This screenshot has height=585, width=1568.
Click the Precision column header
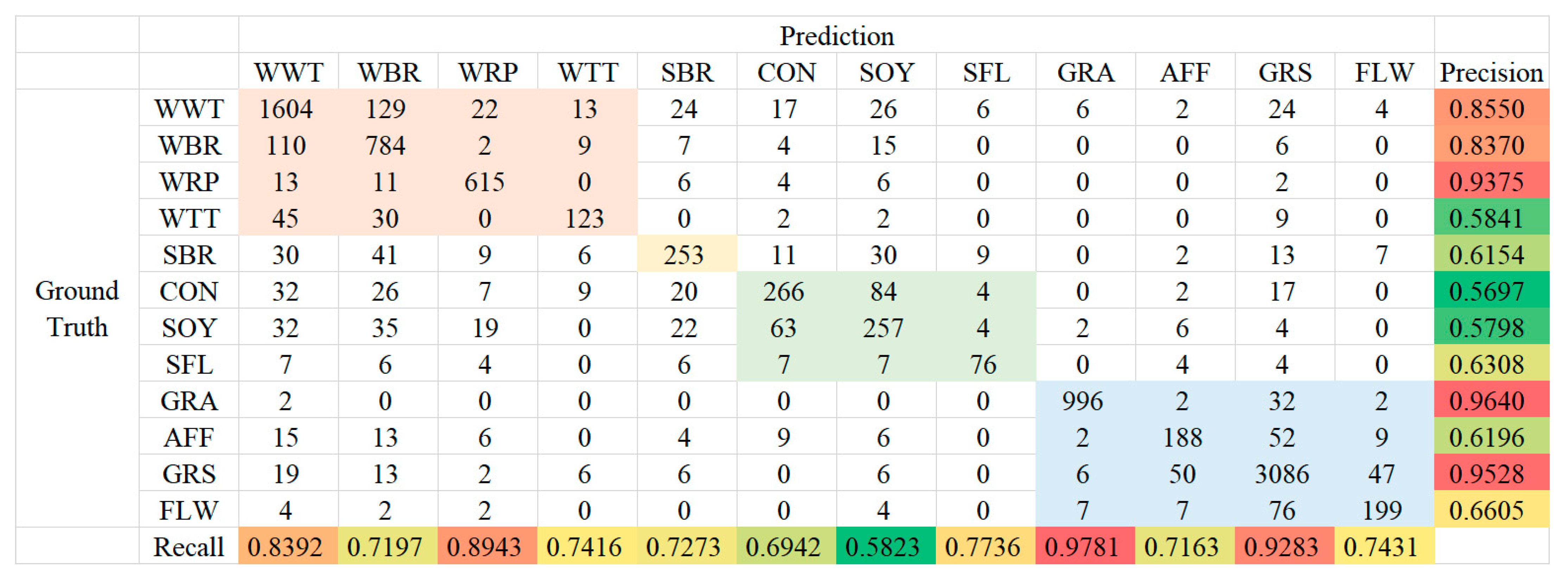tap(1491, 72)
